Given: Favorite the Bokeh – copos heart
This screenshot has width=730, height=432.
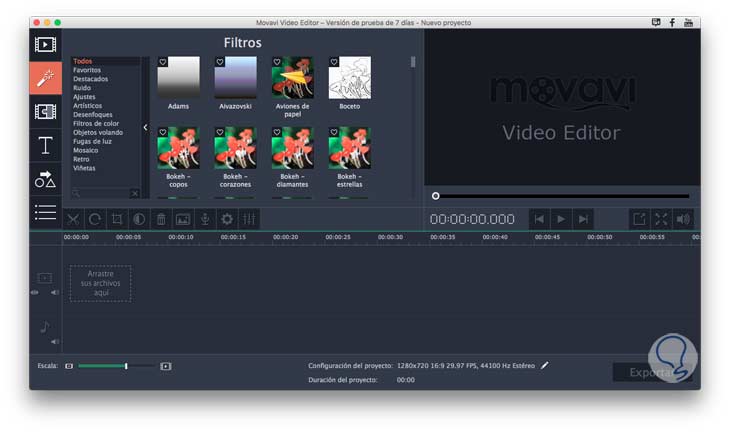Looking at the screenshot, I should pos(162,132).
